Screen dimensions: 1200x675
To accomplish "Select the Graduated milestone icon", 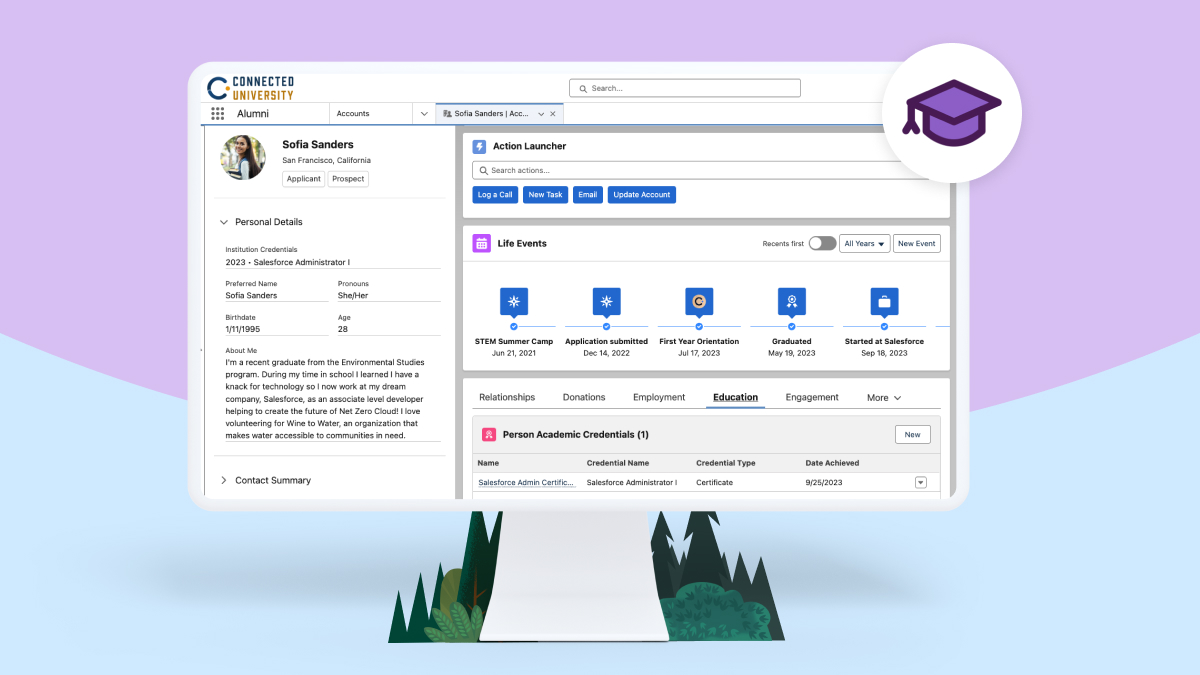I will click(791, 301).
